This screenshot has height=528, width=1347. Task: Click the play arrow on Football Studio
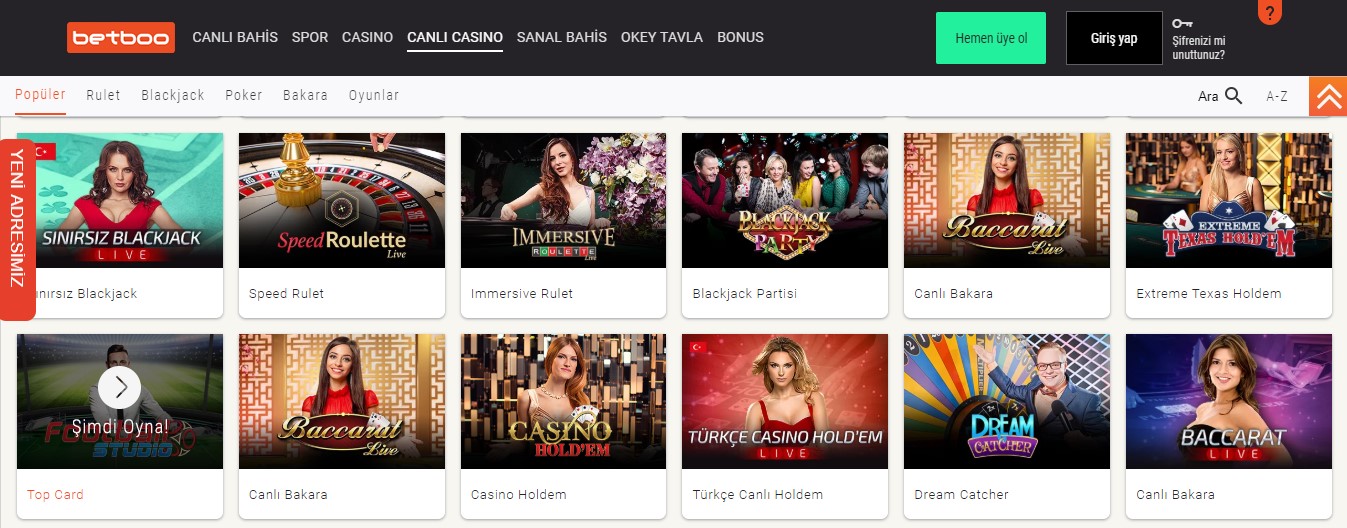pyautogui.click(x=120, y=386)
